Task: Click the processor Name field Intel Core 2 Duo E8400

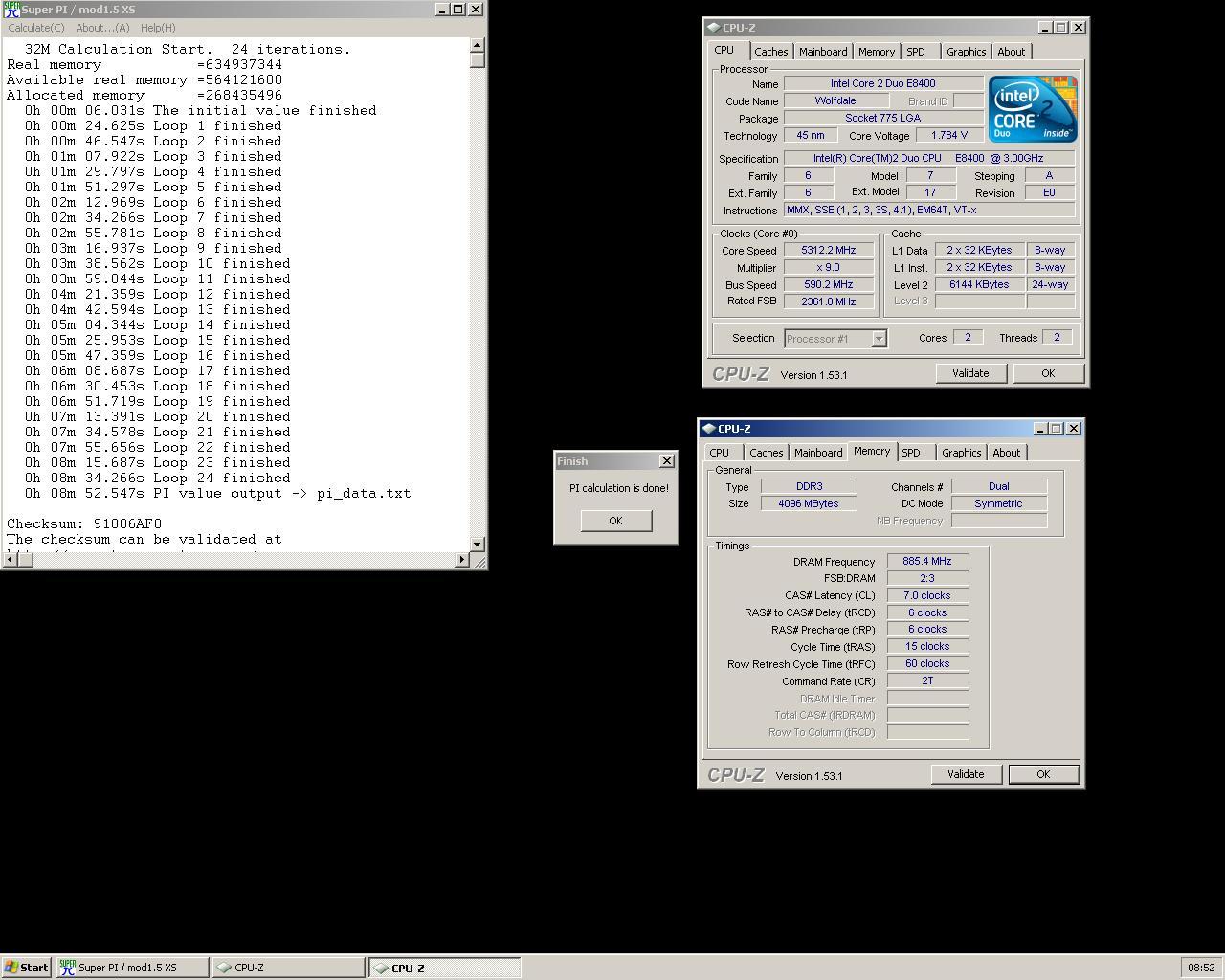Action: pos(883,83)
